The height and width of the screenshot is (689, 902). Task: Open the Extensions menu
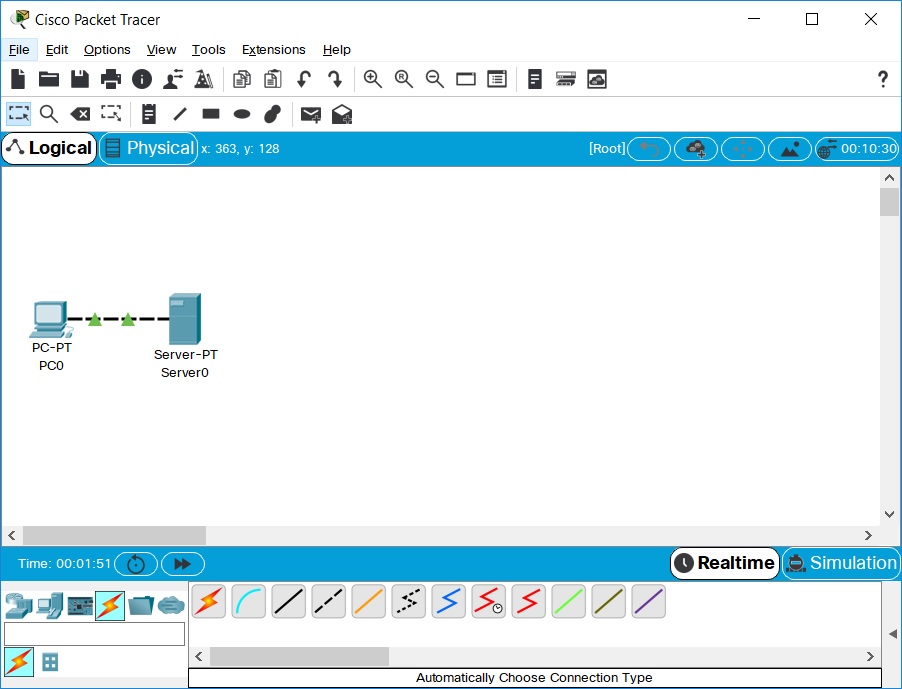pos(273,49)
